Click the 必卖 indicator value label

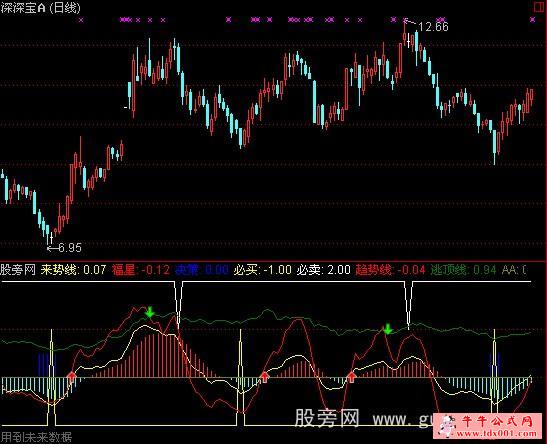[323, 270]
